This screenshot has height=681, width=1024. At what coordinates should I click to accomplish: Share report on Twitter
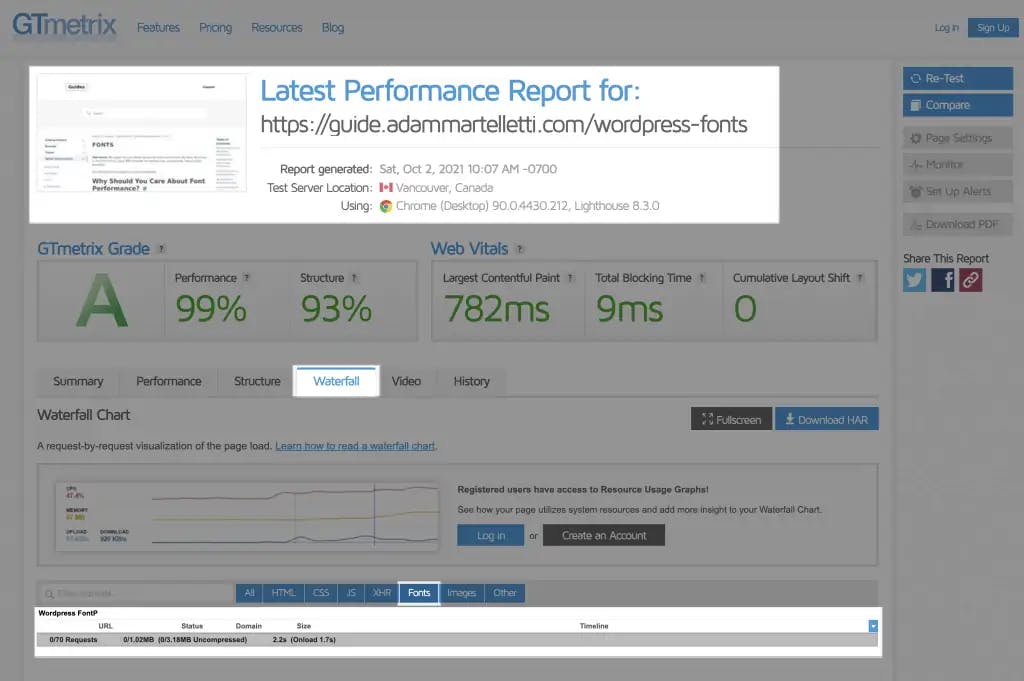pos(914,280)
